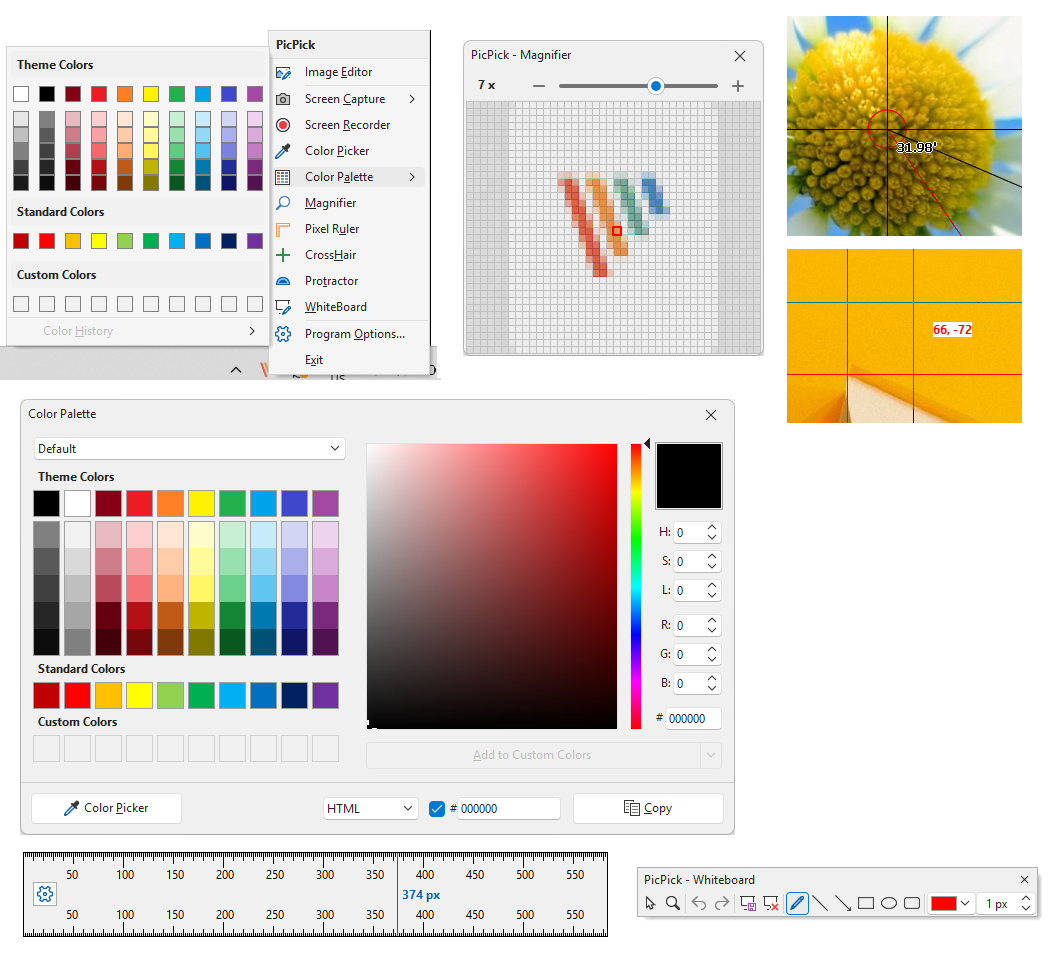
Task: Decrease the B value with down arrow
Action: (x=712, y=688)
